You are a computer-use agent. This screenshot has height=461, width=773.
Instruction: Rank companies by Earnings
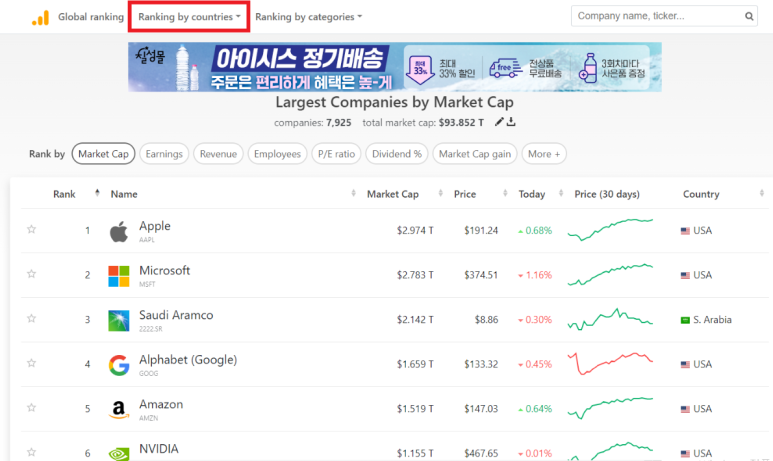click(x=164, y=154)
